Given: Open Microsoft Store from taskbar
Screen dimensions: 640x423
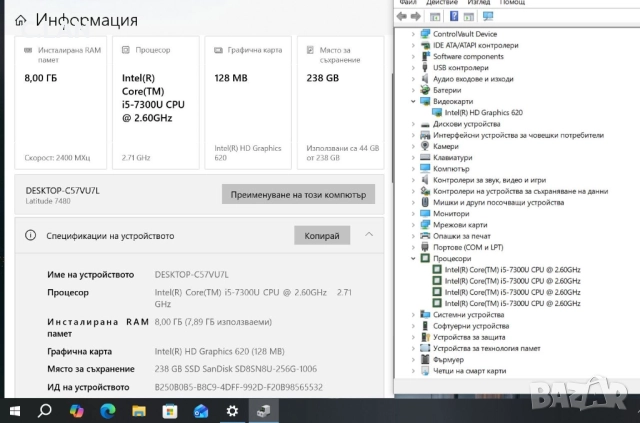Looking at the screenshot, I should (170, 411).
